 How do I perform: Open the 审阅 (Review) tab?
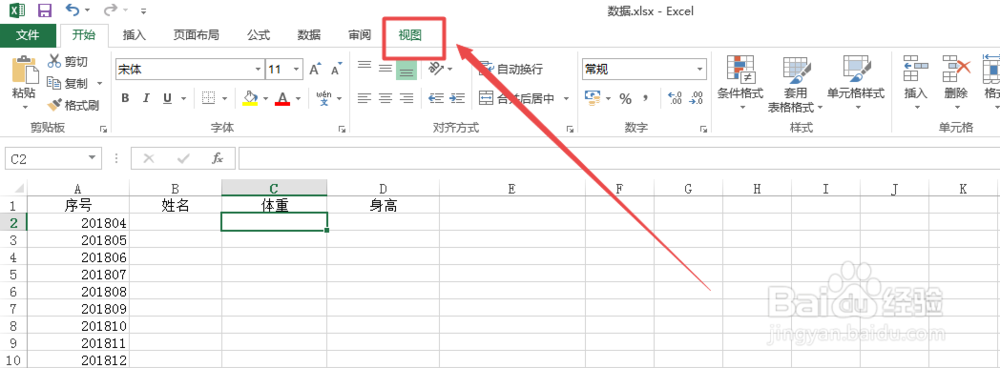(359, 35)
